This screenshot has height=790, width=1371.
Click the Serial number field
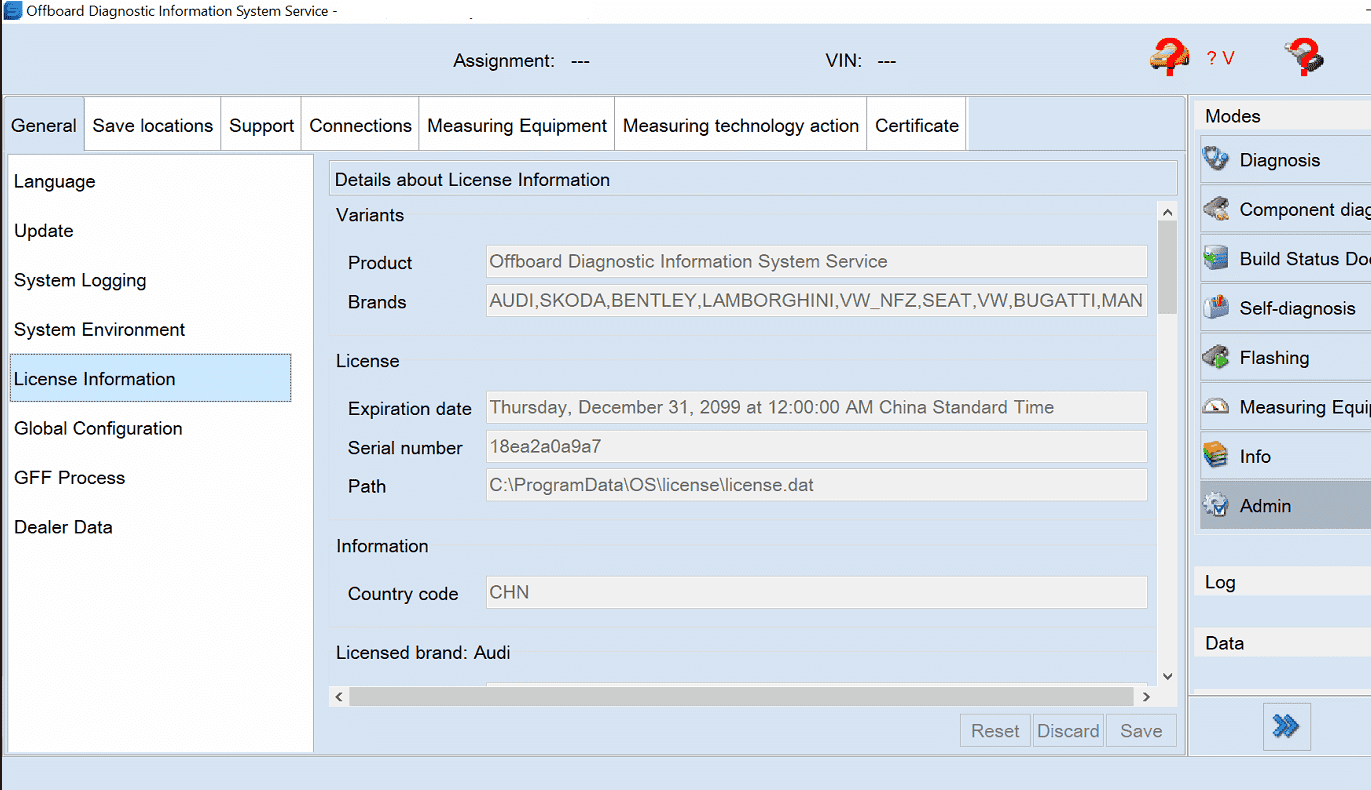pyautogui.click(x=815, y=447)
